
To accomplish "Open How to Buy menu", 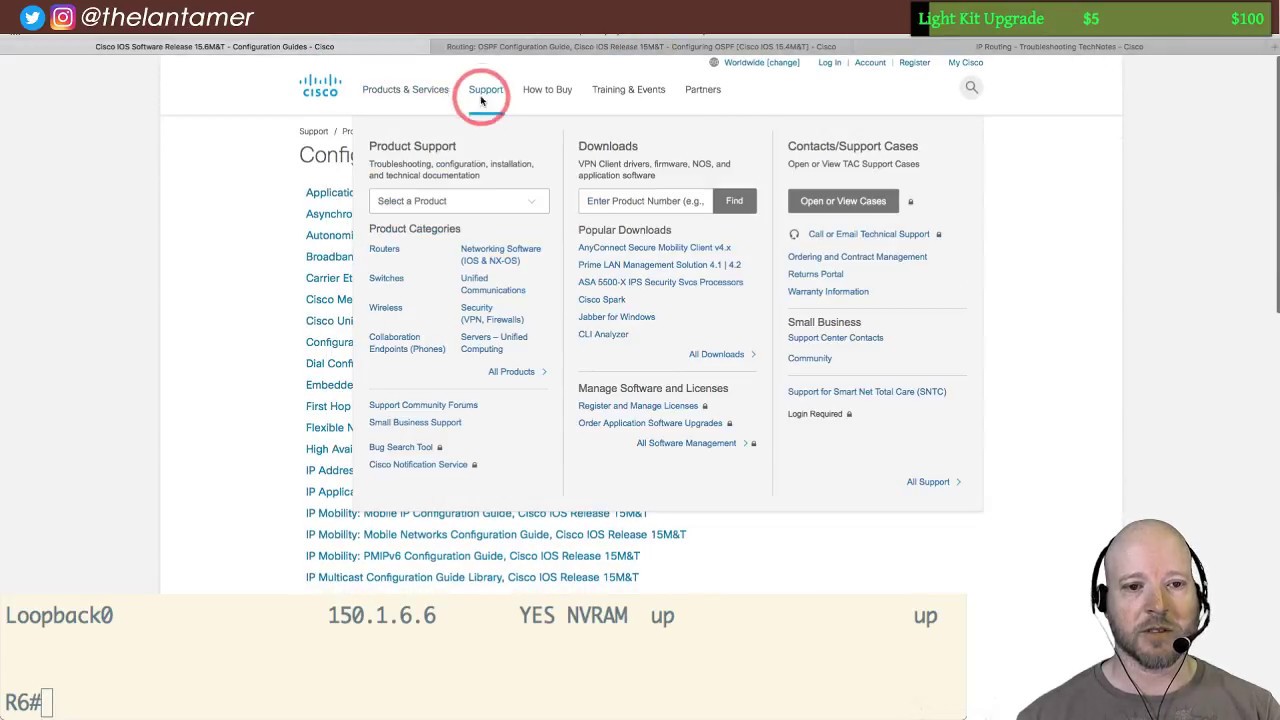I will pos(547,89).
